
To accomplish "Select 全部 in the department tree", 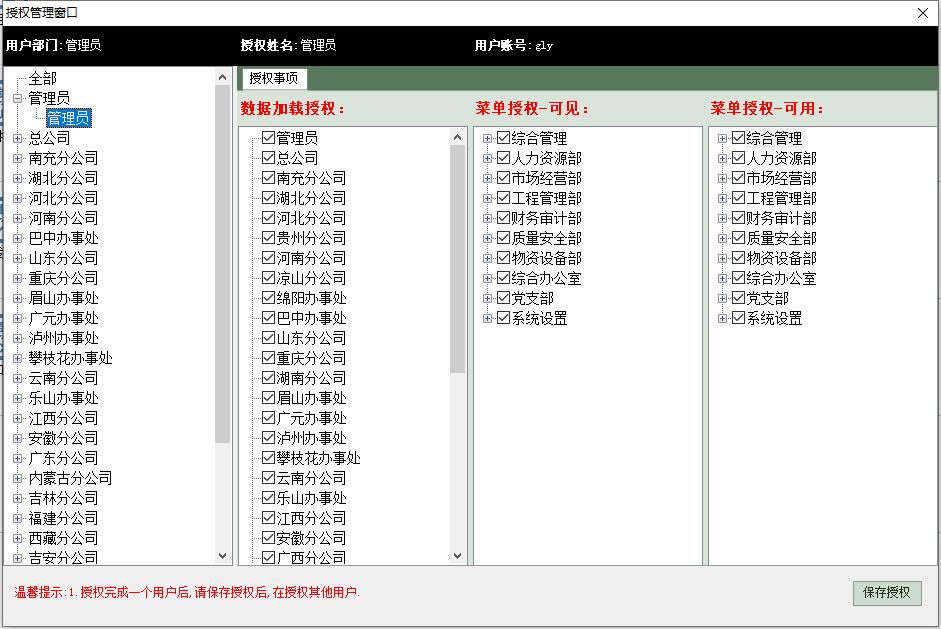I will (43, 78).
